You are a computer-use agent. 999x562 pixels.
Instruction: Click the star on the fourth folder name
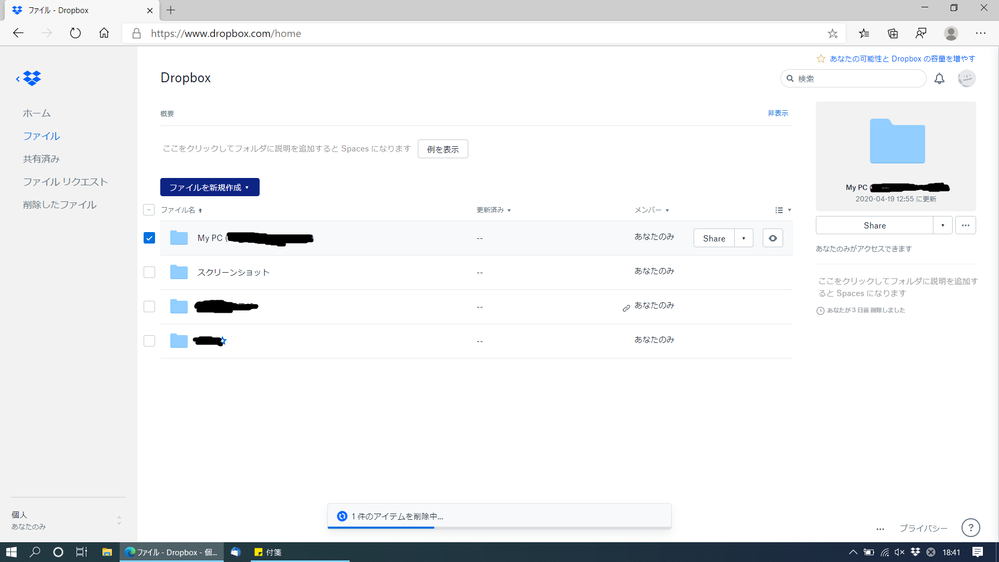[x=223, y=341]
